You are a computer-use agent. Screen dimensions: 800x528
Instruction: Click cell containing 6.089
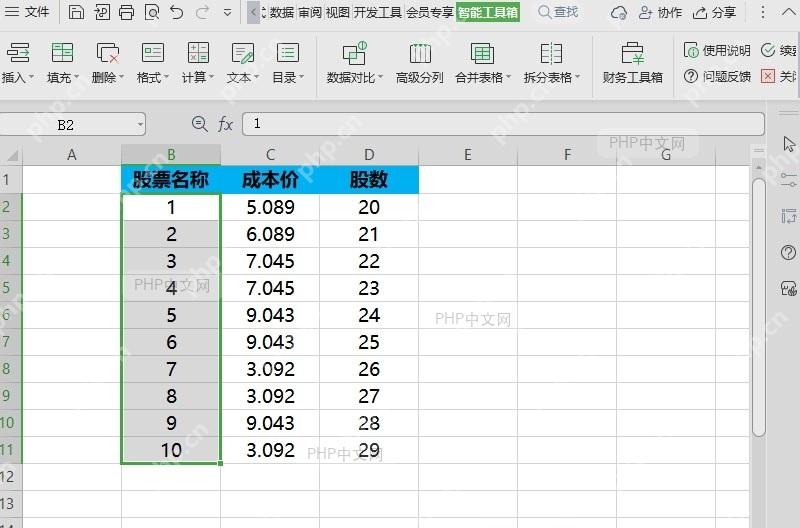(270, 234)
